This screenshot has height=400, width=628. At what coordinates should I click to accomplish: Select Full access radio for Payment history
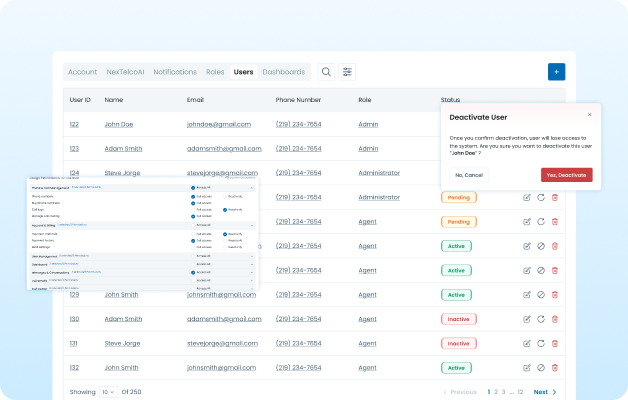[x=192, y=239]
